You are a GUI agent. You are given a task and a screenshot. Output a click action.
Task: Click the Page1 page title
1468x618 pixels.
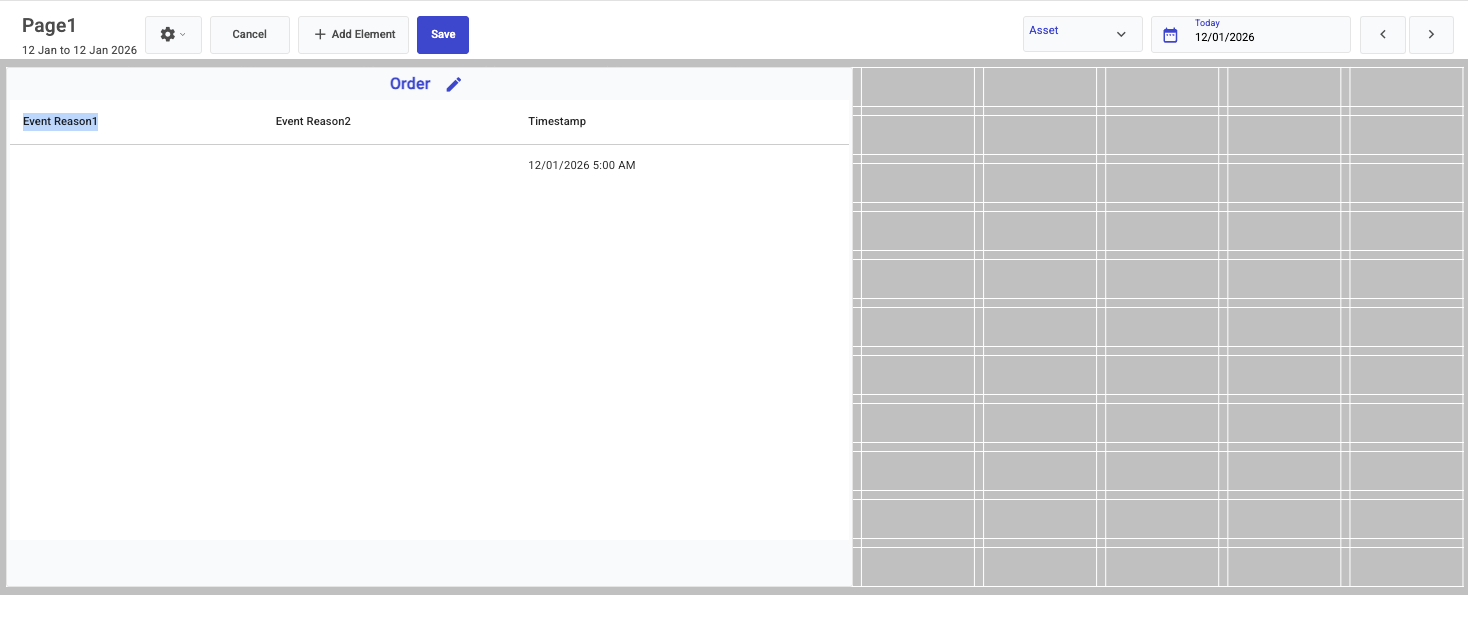click(x=49, y=26)
